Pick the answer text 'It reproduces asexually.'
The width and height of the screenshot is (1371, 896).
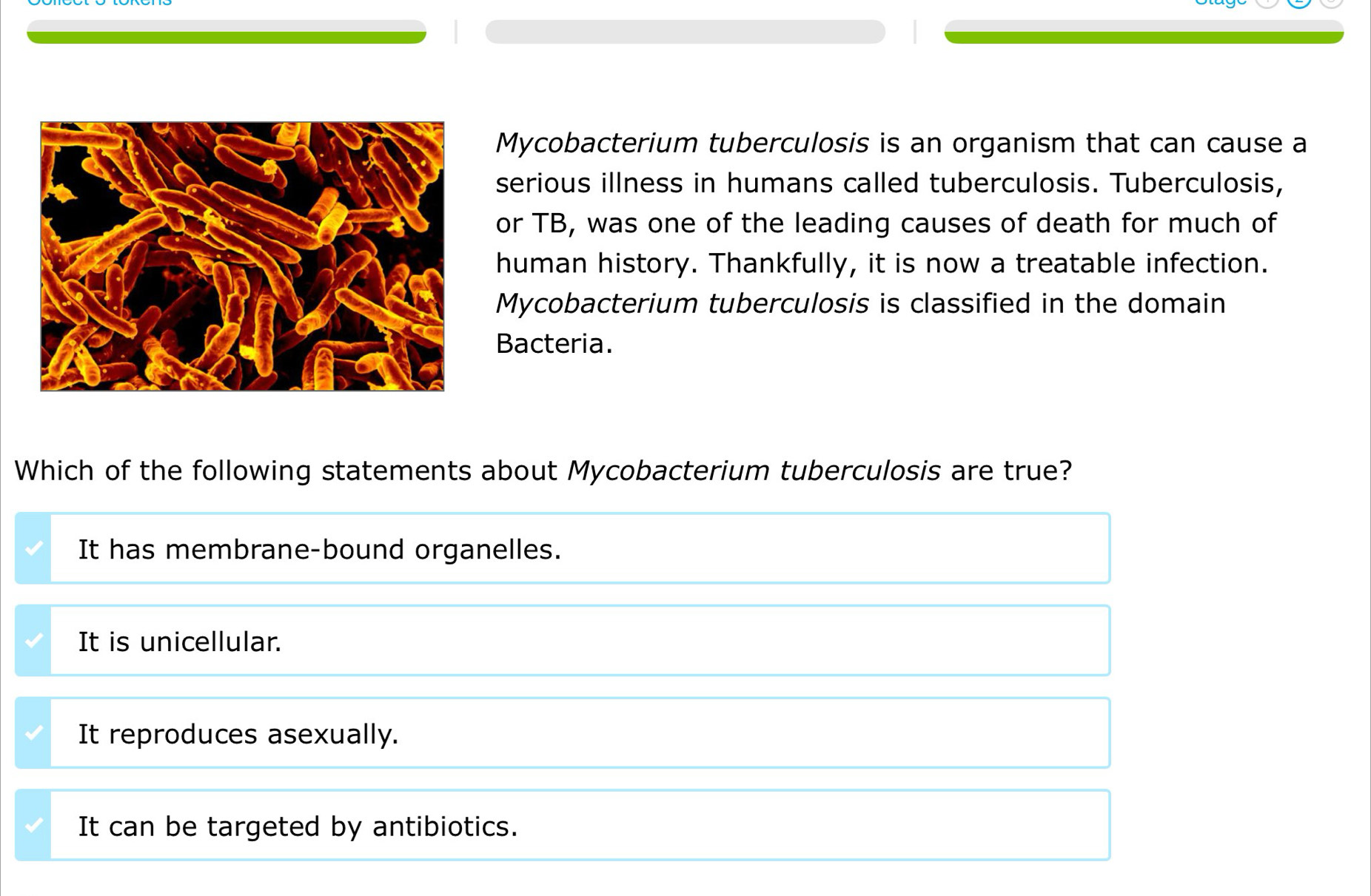[x=238, y=734]
